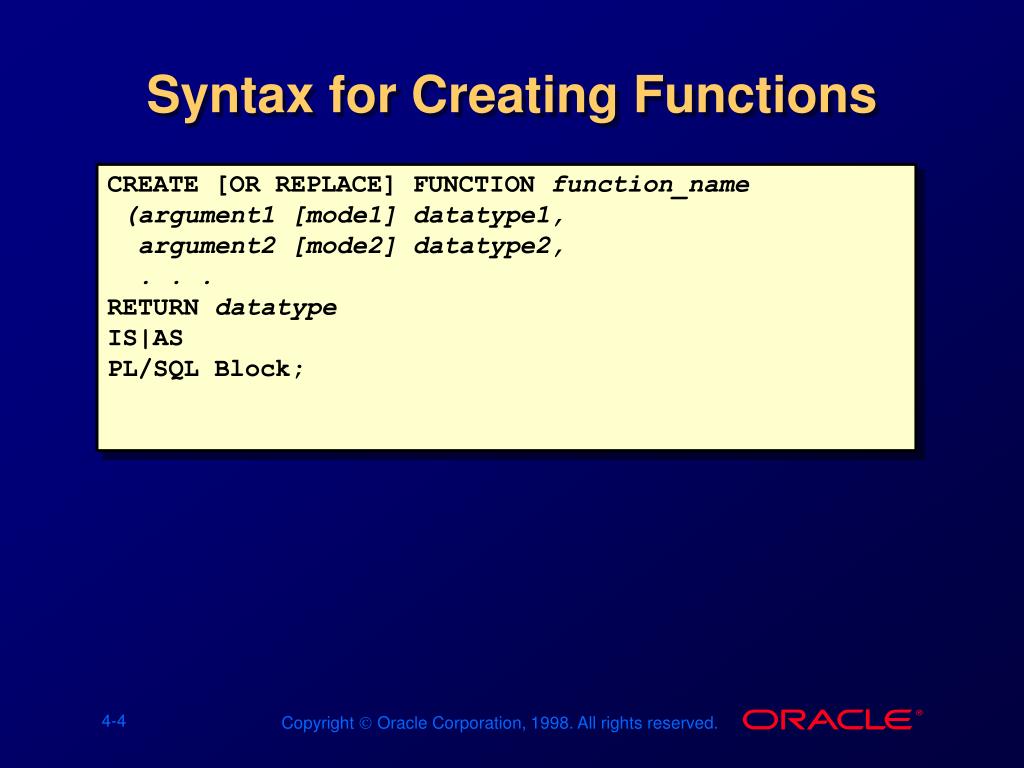Click the slide number "4-4"
The height and width of the screenshot is (768, 1024).
114,722
